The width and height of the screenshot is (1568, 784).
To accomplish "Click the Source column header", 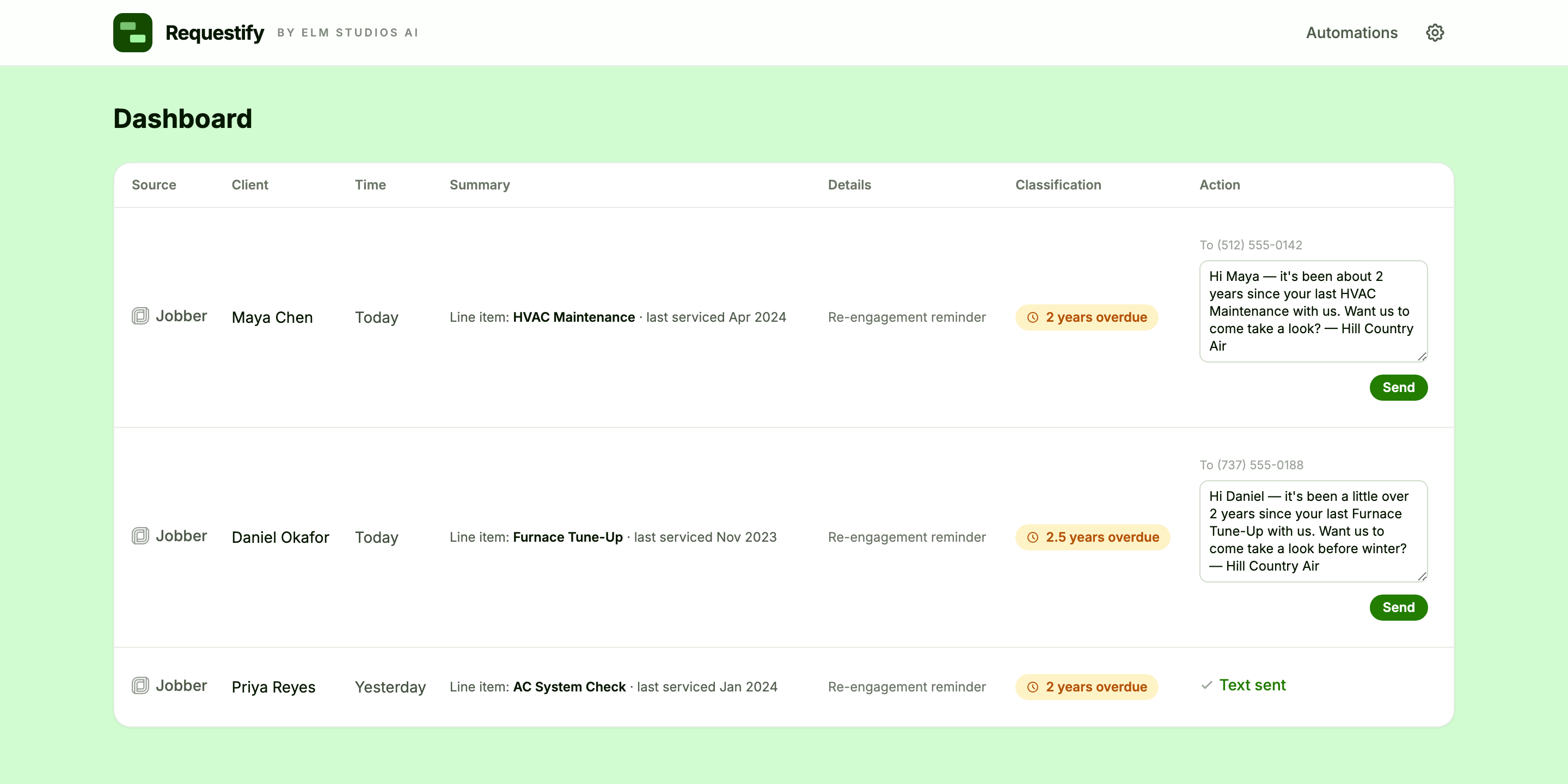I will coord(154,185).
